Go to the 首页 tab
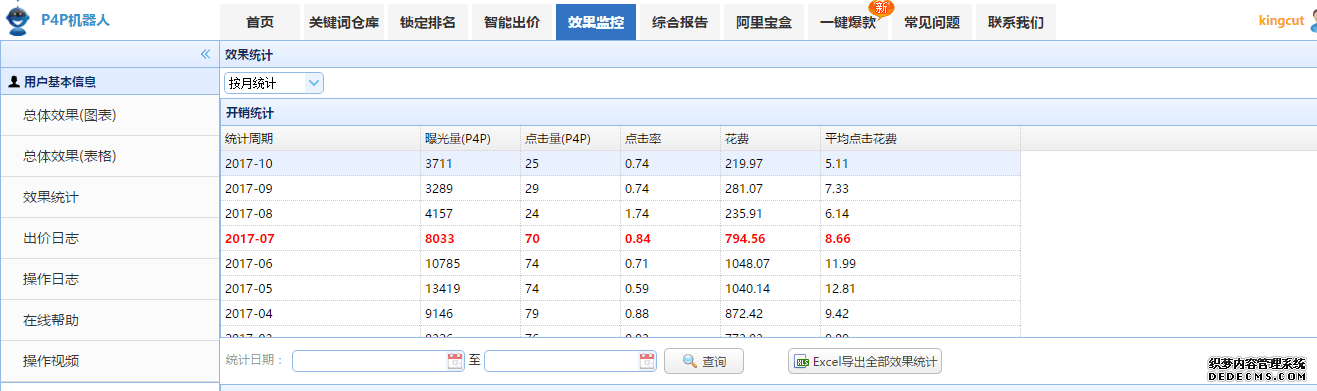Image resolution: width=1317 pixels, height=391 pixels. [x=260, y=22]
